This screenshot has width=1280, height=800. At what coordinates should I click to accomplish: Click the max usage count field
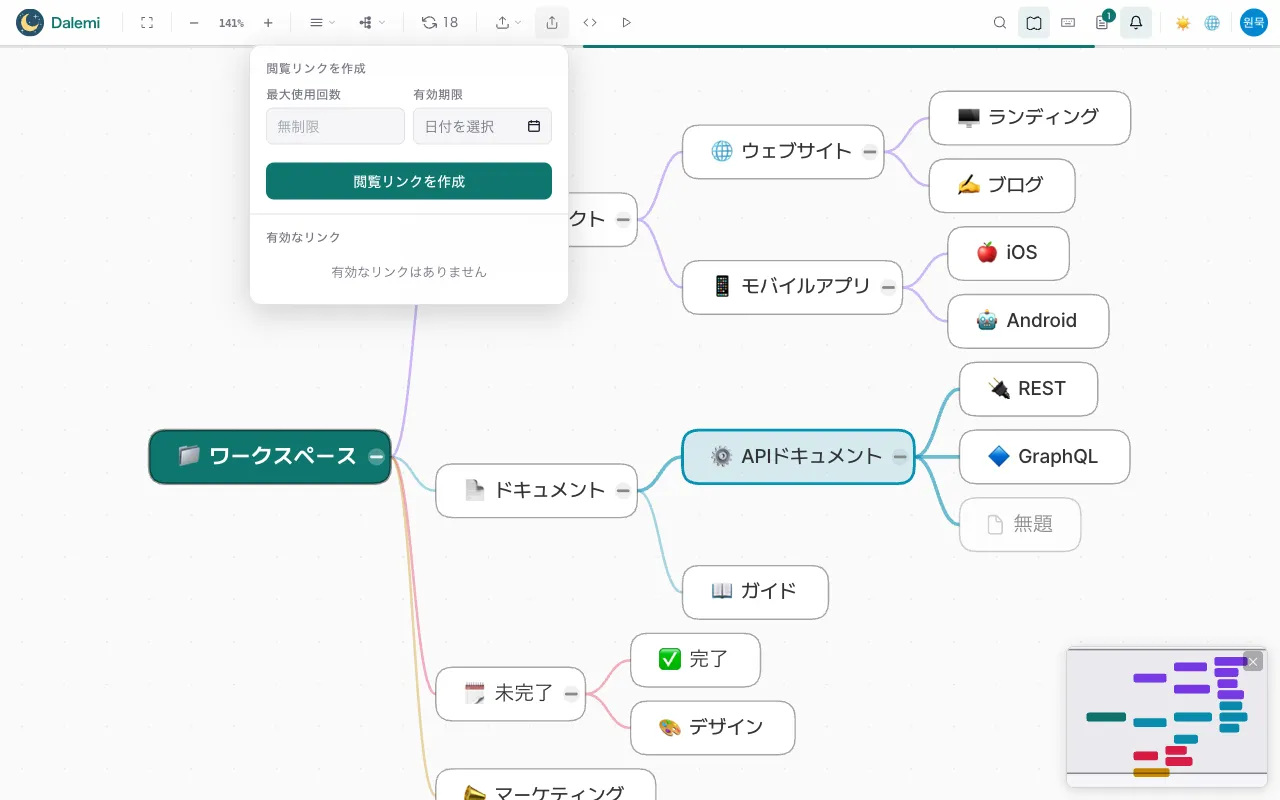coord(335,126)
